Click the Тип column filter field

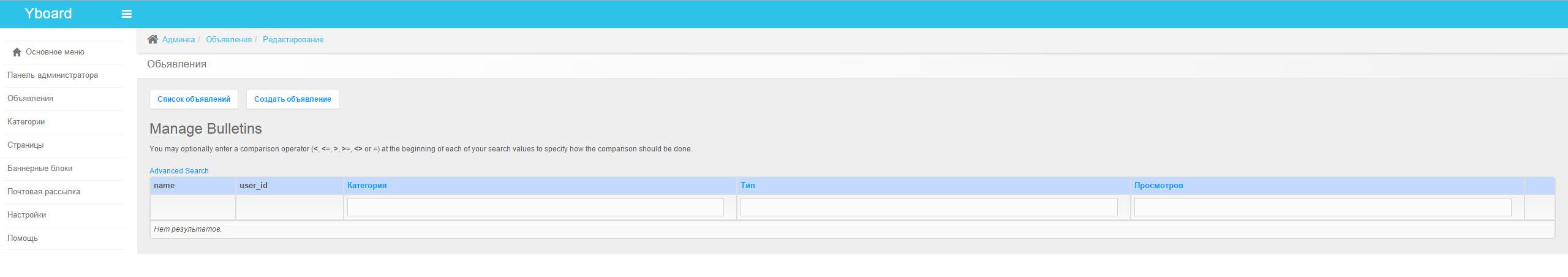[x=929, y=207]
